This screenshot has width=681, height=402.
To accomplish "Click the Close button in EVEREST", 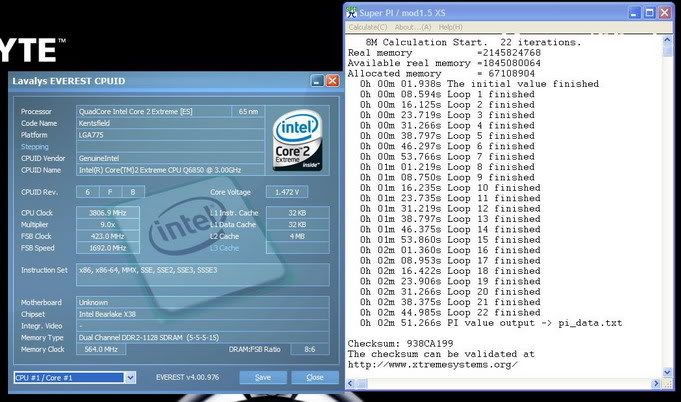I will [x=315, y=378].
